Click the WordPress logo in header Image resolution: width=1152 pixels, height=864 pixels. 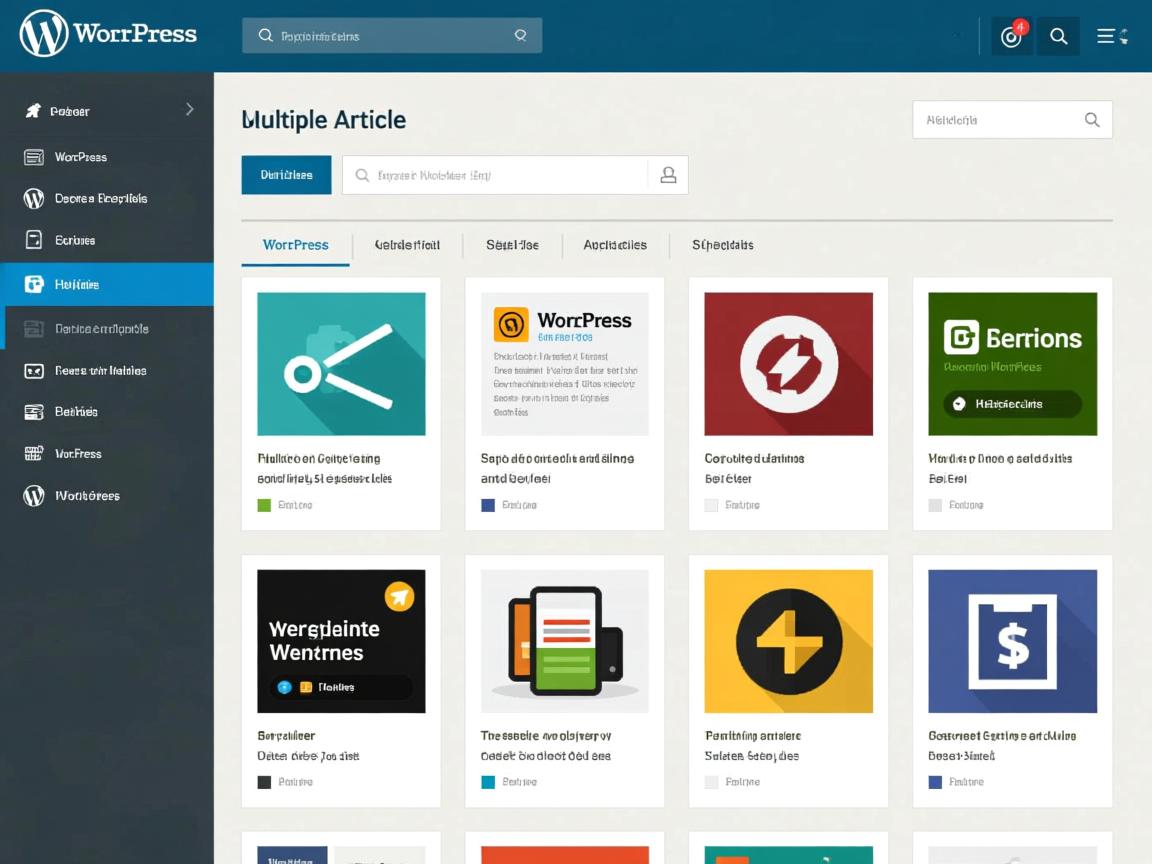pyautogui.click(x=44, y=34)
